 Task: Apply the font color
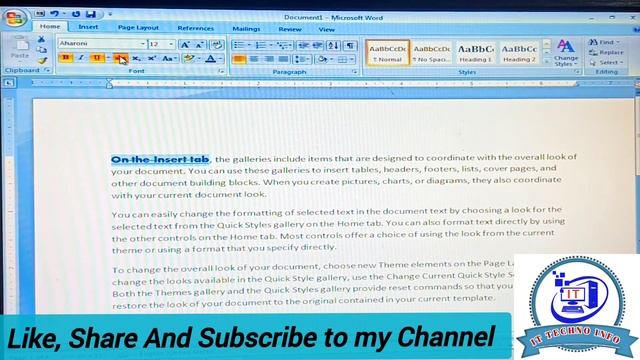(211, 59)
